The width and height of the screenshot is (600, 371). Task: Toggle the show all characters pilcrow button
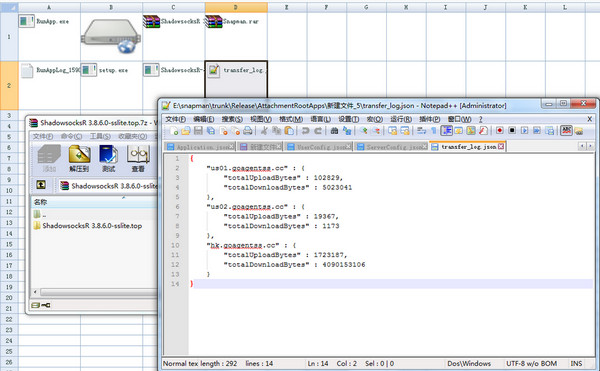coord(434,131)
